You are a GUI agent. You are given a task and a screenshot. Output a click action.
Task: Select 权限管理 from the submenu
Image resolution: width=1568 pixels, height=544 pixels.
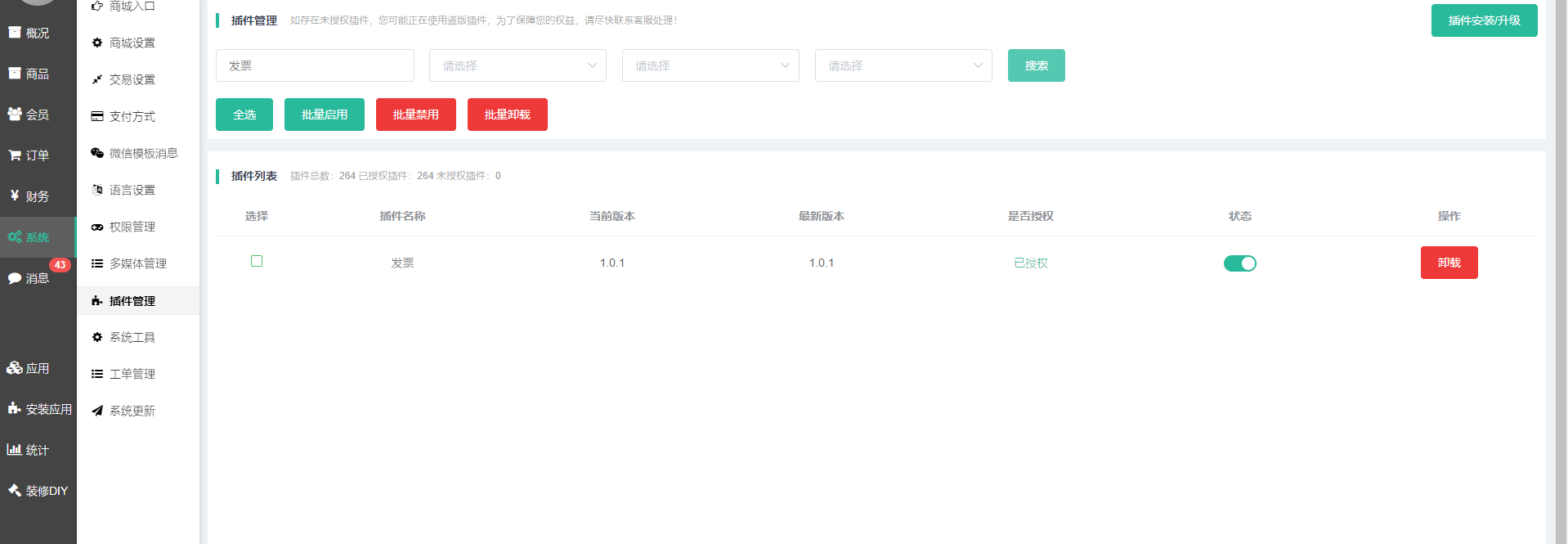[x=132, y=227]
